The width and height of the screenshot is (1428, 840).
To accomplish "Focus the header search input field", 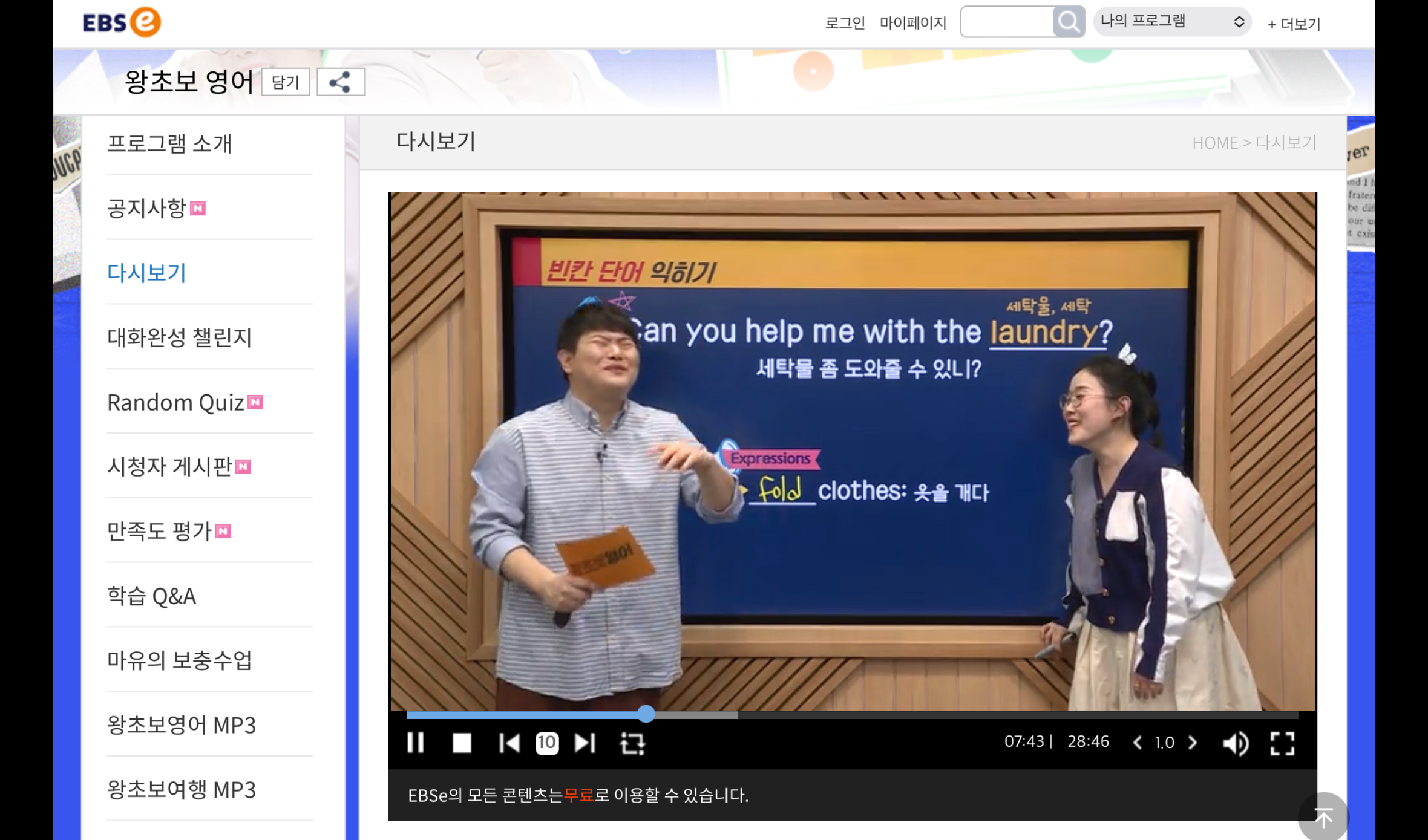I will [x=1007, y=22].
